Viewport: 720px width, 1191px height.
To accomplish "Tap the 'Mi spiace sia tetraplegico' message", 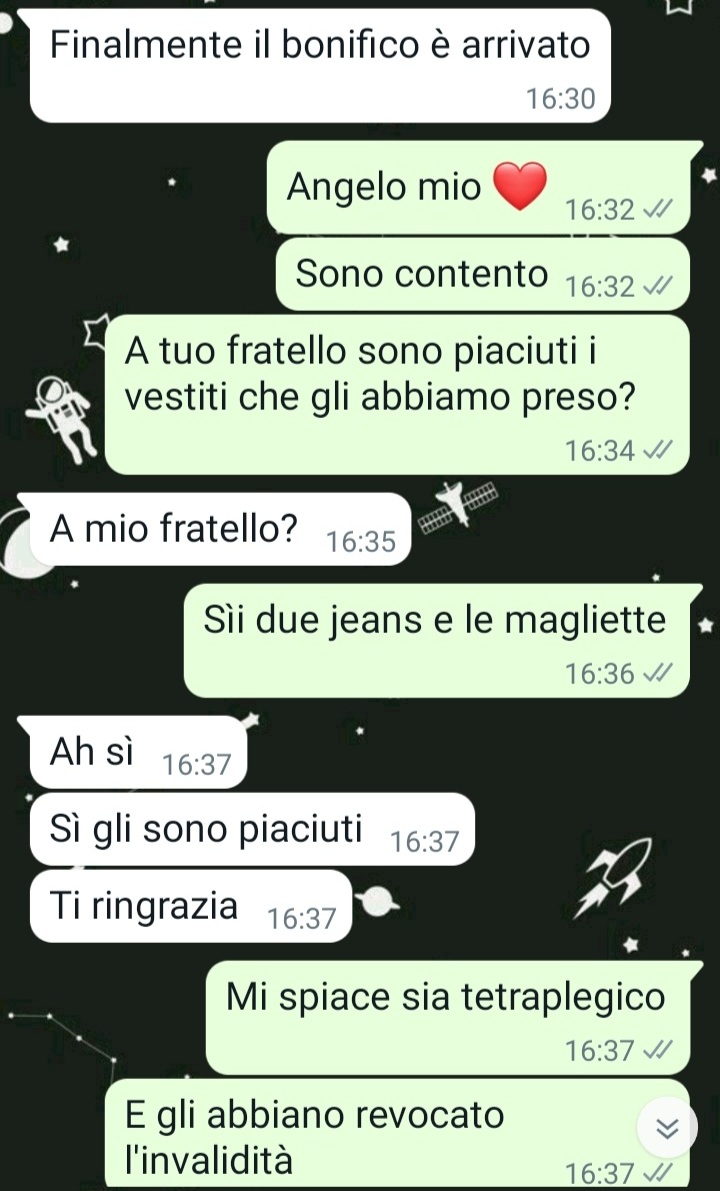I will (447, 1018).
